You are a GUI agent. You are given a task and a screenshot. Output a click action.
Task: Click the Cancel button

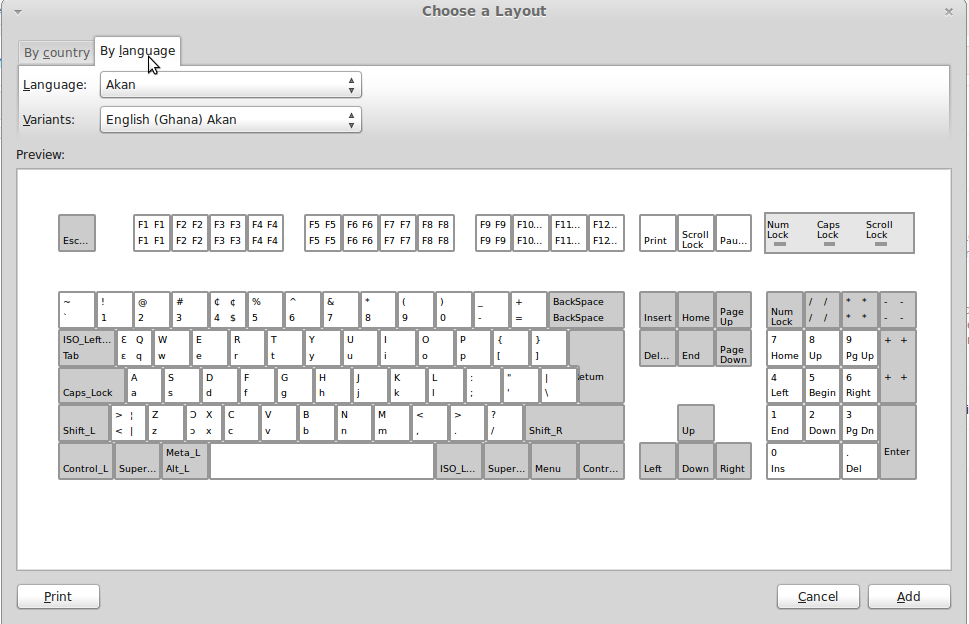tap(817, 596)
